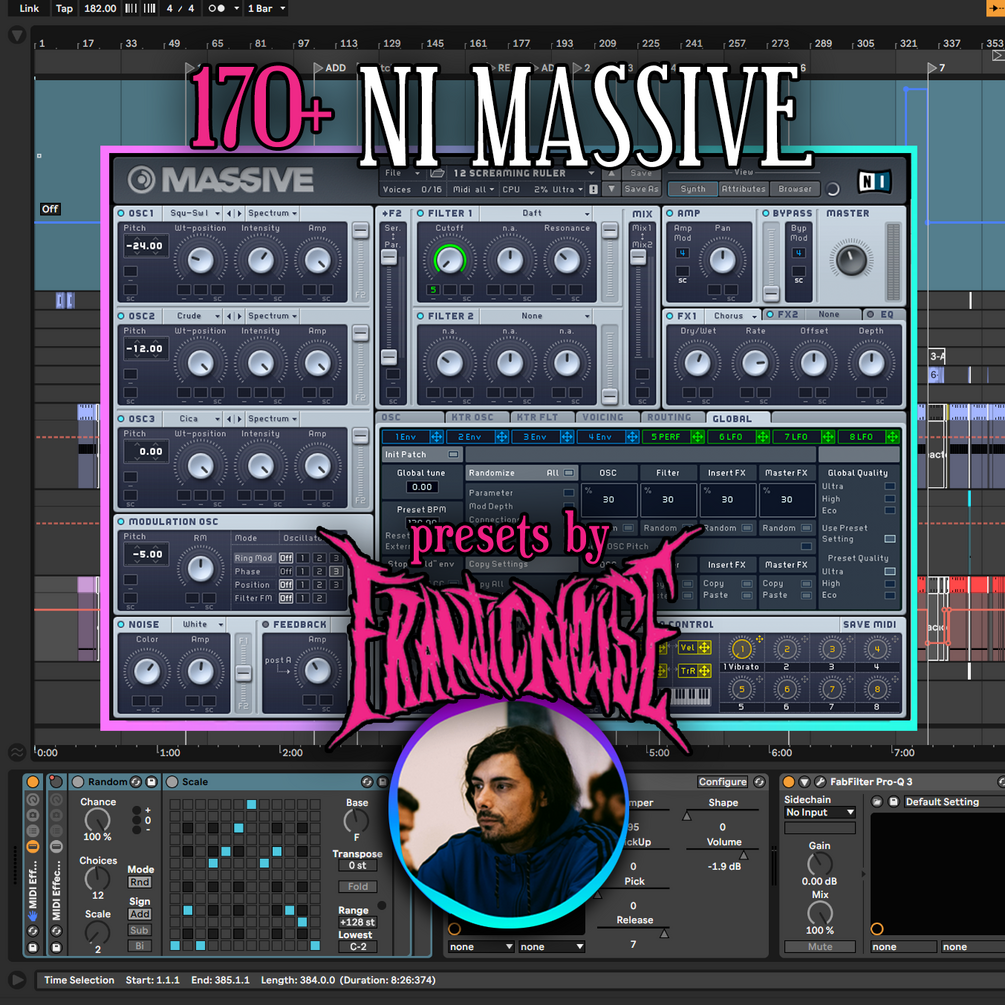Open the 1 Bar quantization dropdown

(x=266, y=8)
